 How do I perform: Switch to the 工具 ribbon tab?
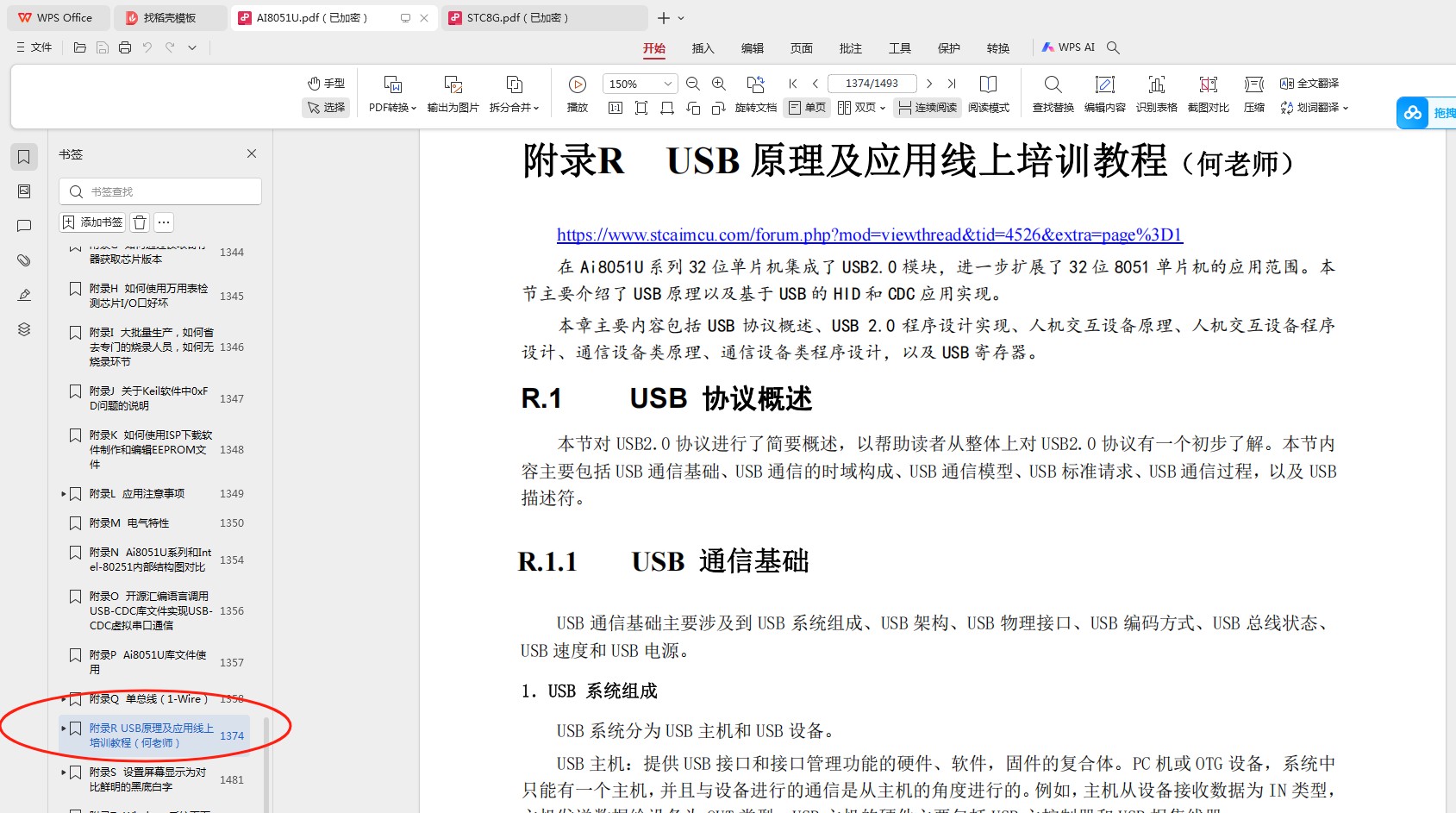tap(900, 48)
